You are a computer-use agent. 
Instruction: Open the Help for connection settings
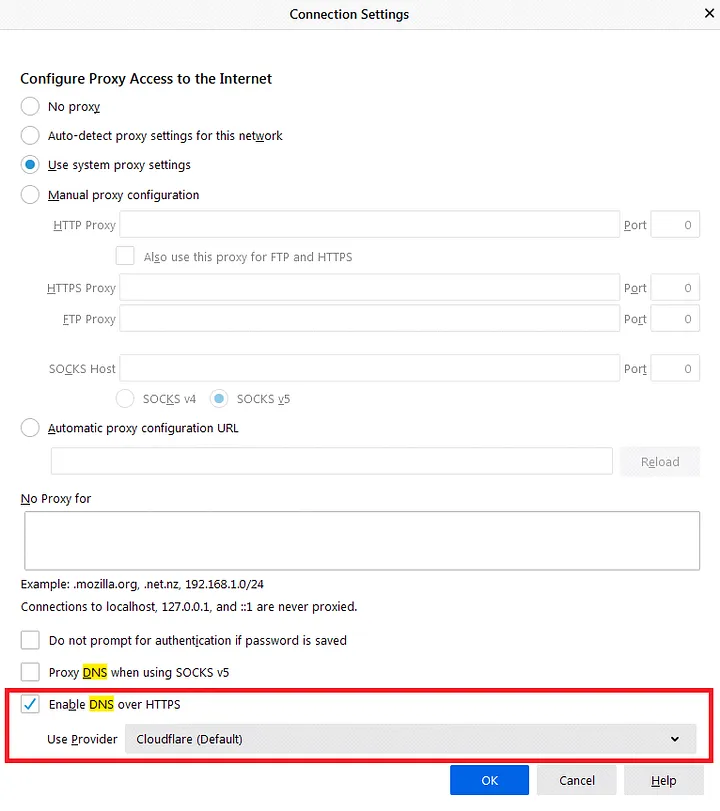(663, 780)
